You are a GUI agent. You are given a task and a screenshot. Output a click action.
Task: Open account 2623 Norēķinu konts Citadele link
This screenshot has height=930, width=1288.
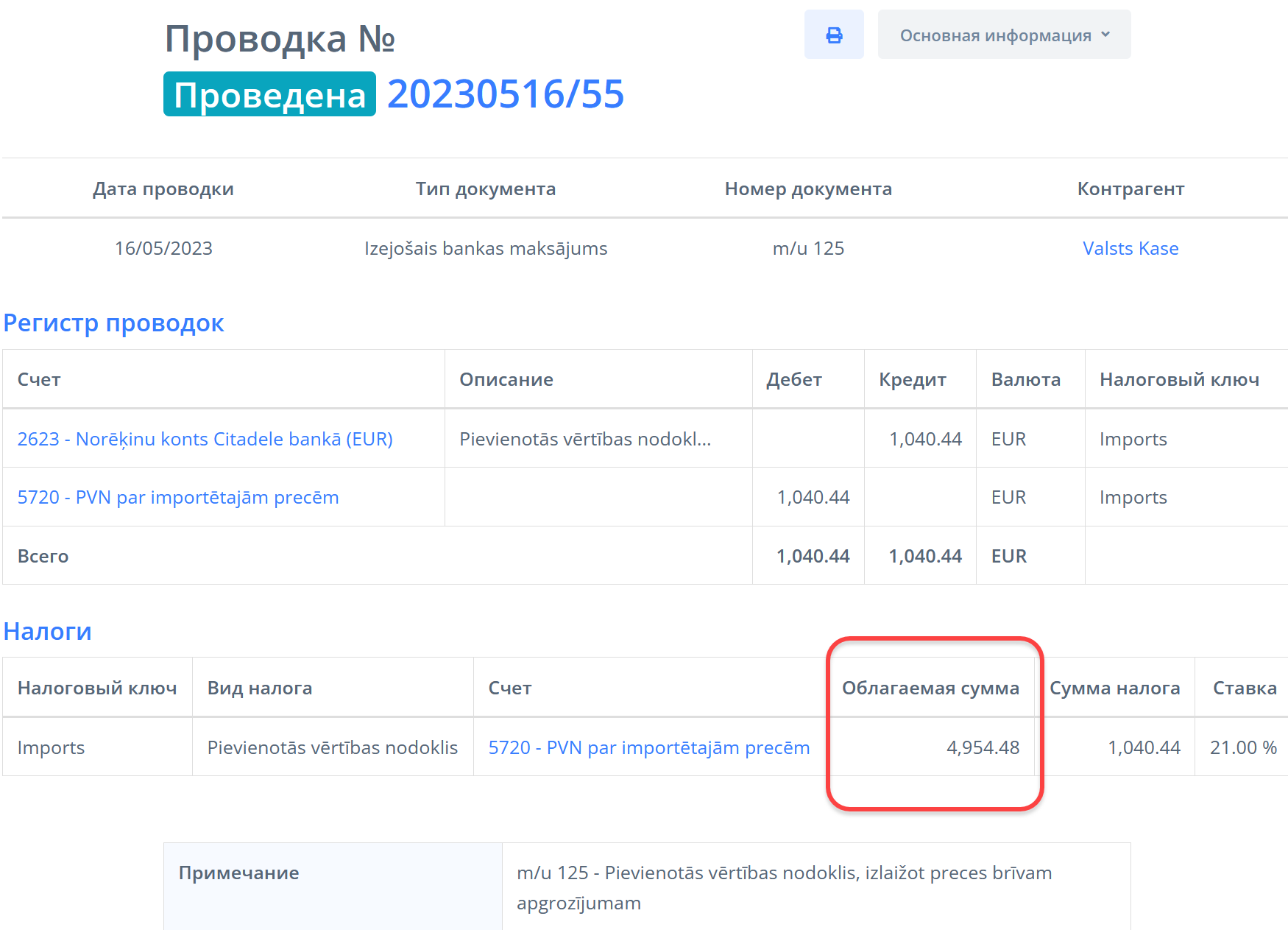[x=205, y=439]
